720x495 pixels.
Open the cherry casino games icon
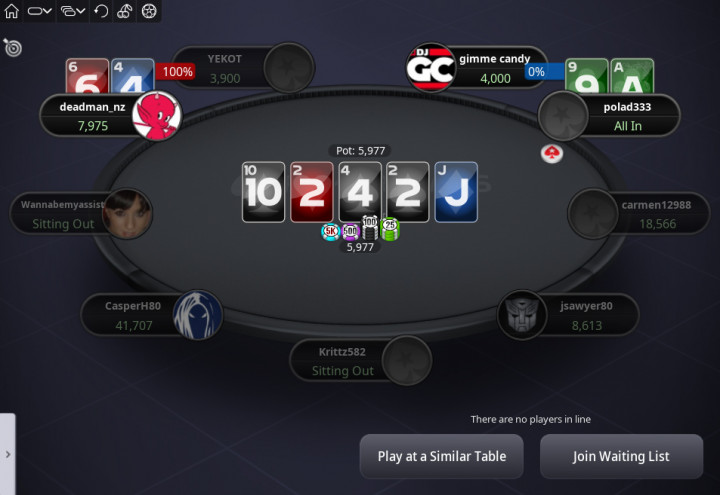(124, 11)
